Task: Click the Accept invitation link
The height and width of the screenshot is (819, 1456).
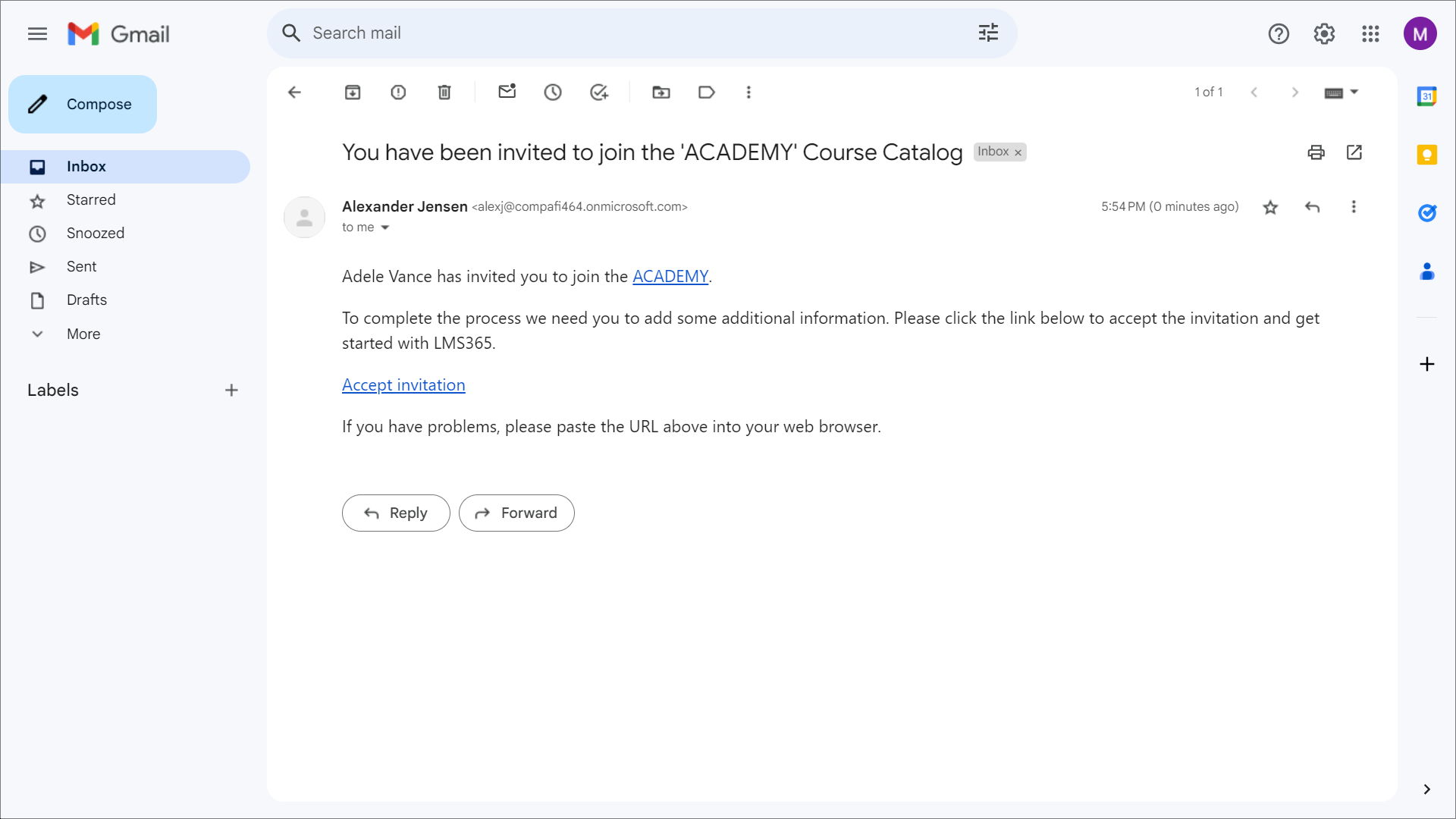Action: point(403,385)
